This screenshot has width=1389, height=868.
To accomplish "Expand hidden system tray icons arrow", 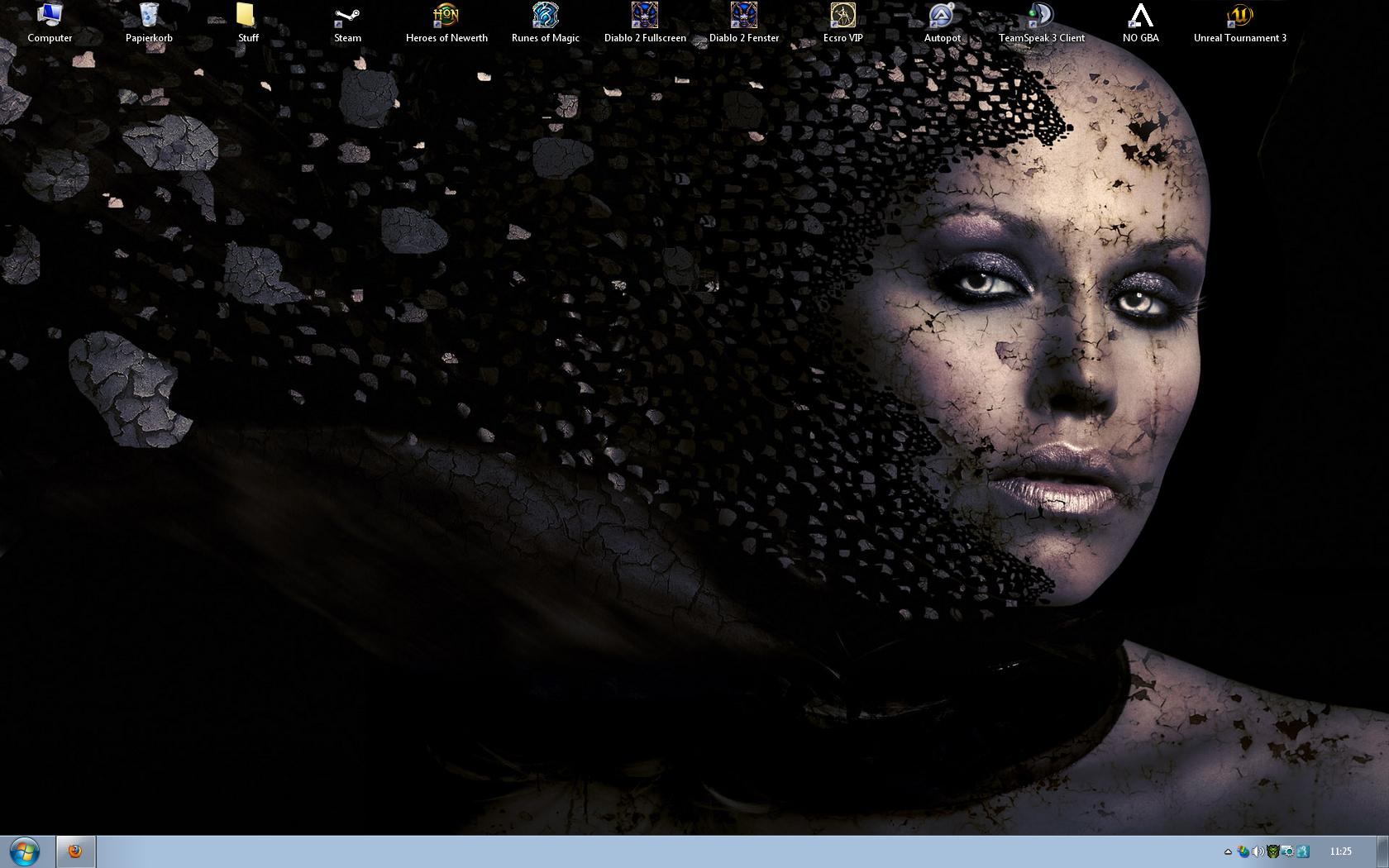I will [1228, 851].
